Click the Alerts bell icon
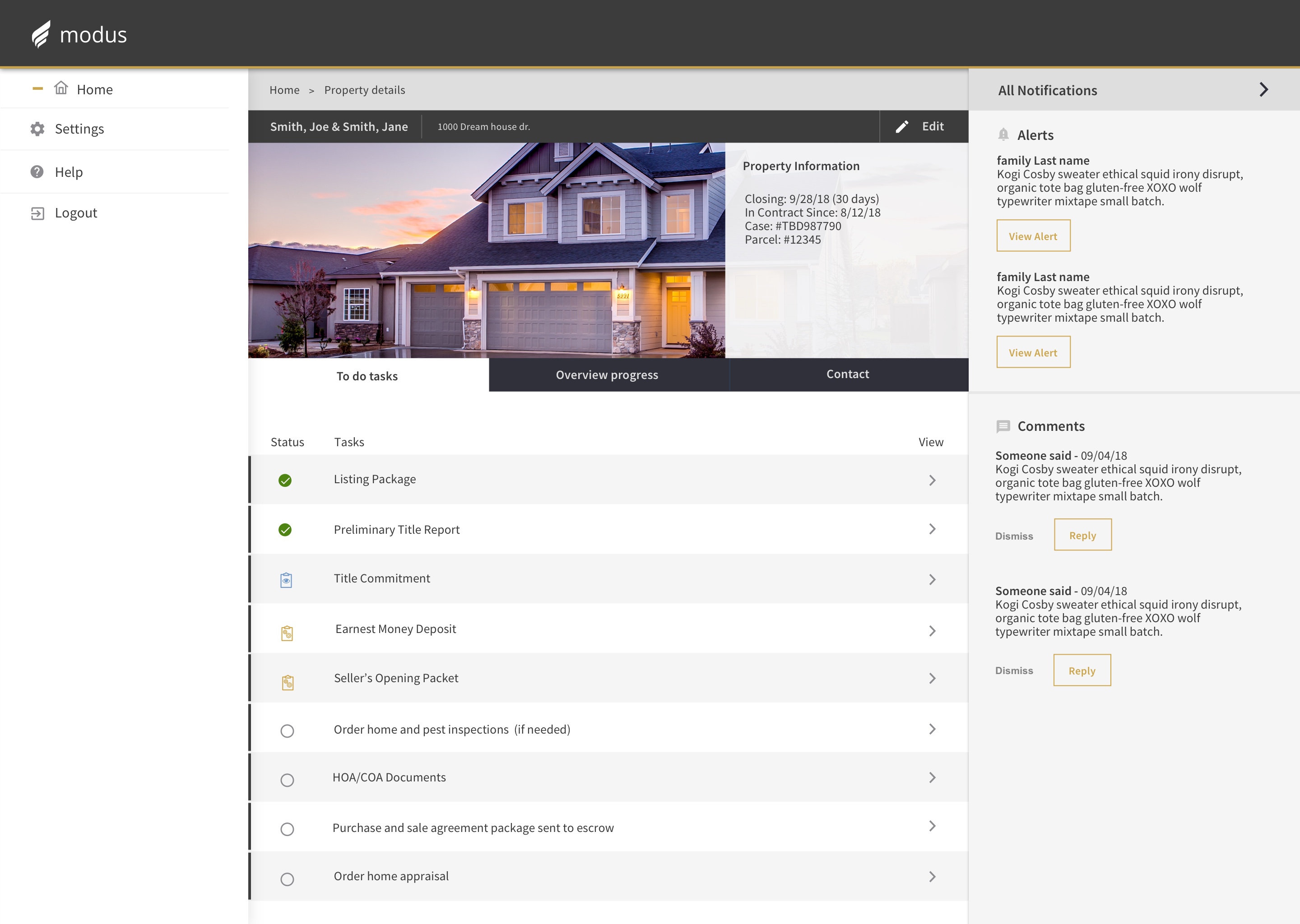This screenshot has height=924, width=1300. click(1003, 135)
